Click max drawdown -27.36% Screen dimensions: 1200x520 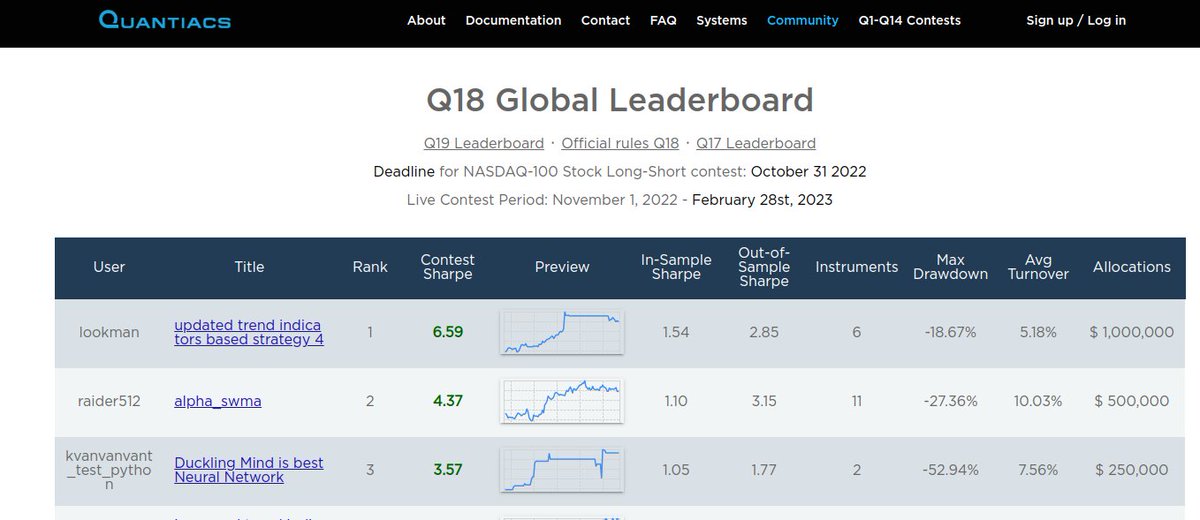pyautogui.click(x=950, y=401)
